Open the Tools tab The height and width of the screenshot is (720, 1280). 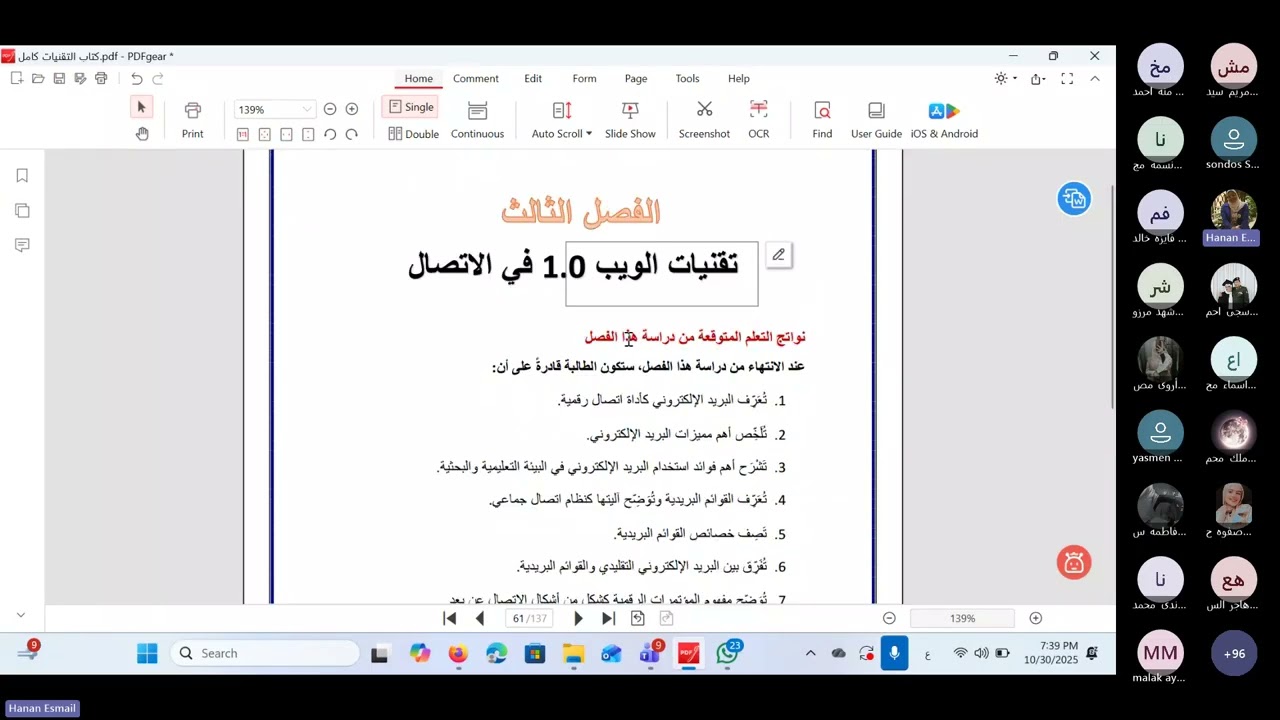click(687, 79)
